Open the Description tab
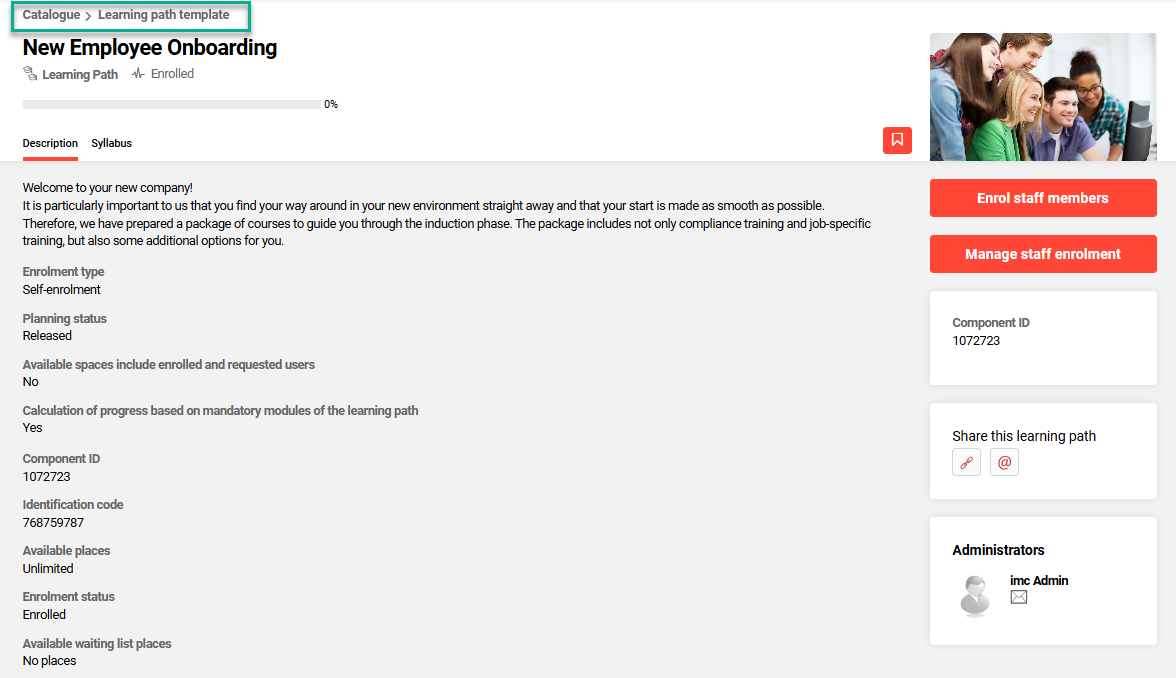The image size is (1176, 678). pyautogui.click(x=50, y=143)
